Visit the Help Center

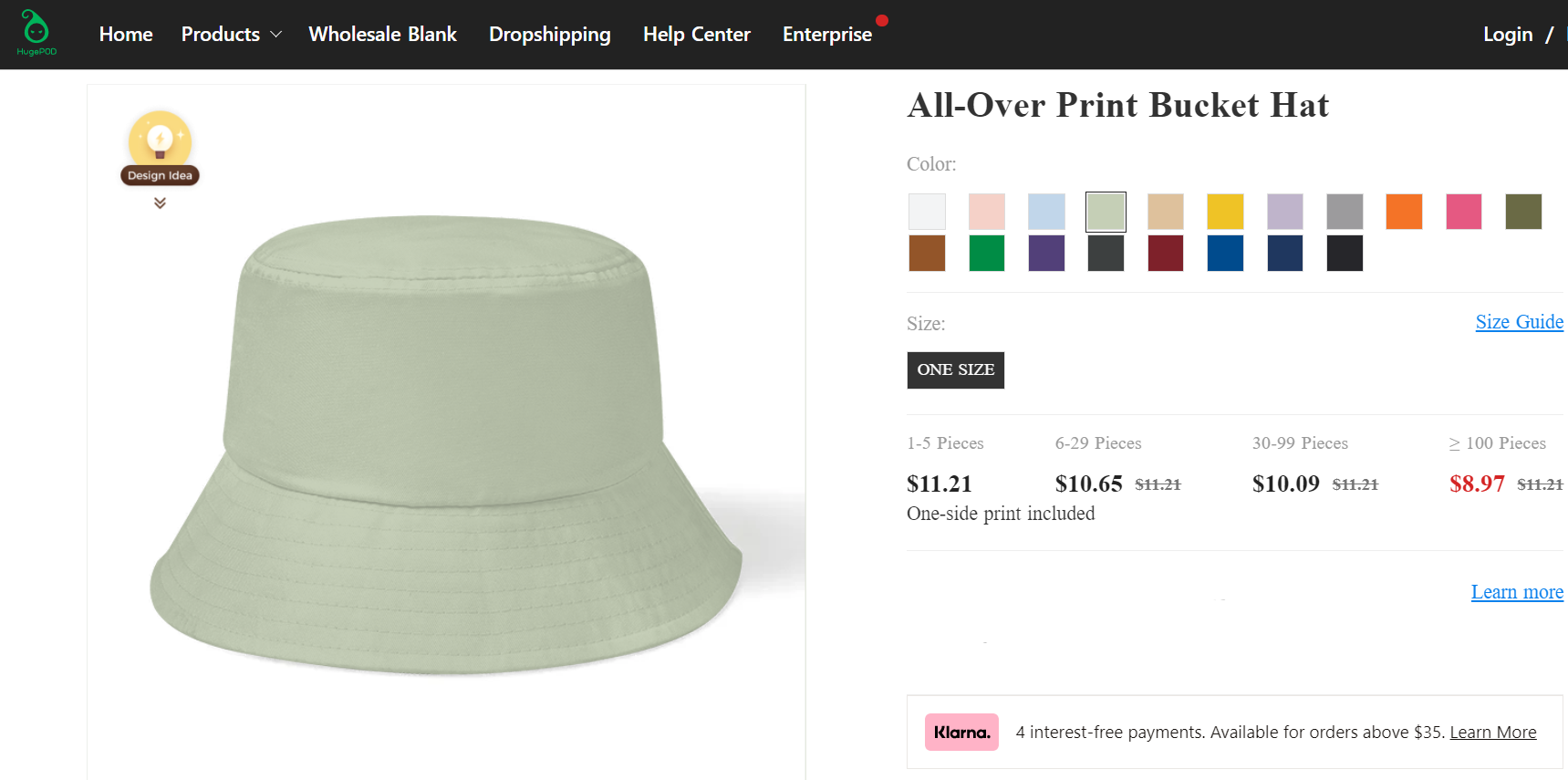[x=696, y=34]
